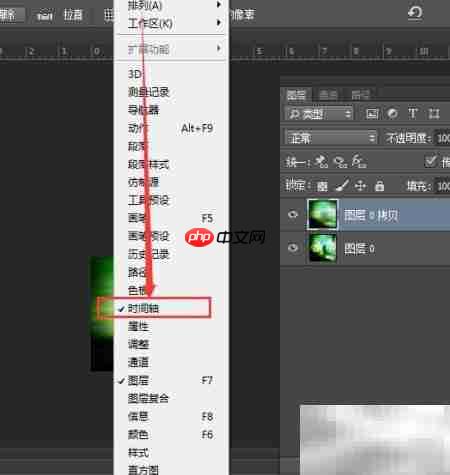Click the 清除 clear button in options bar

(x=11, y=15)
